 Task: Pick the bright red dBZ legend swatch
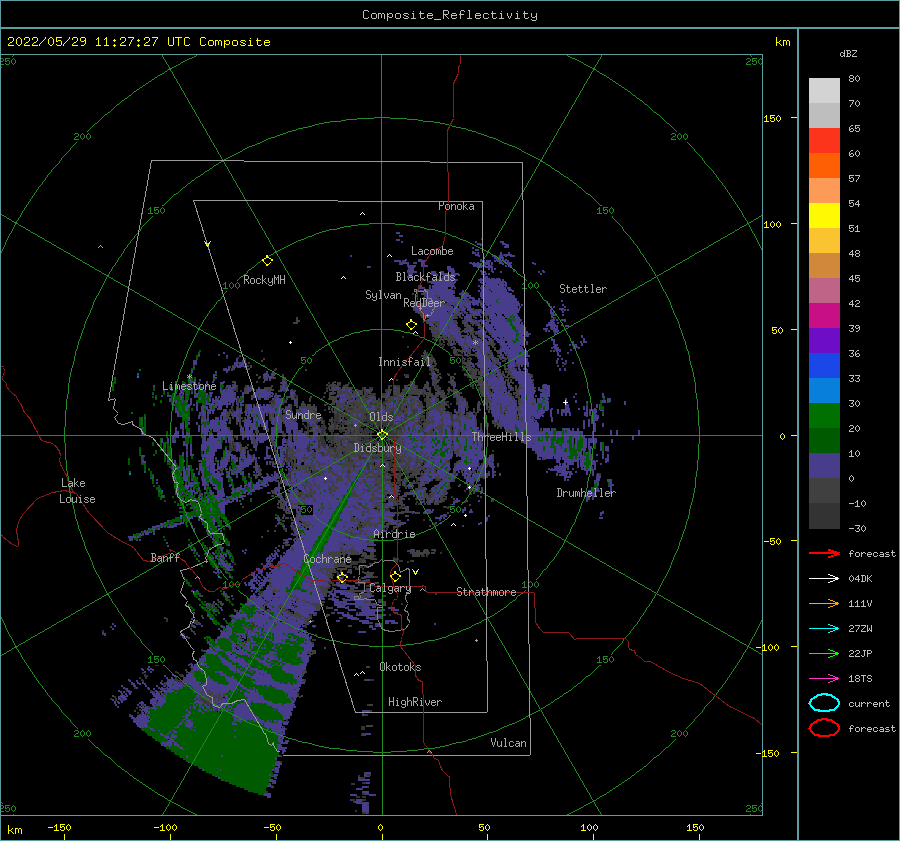[824, 140]
